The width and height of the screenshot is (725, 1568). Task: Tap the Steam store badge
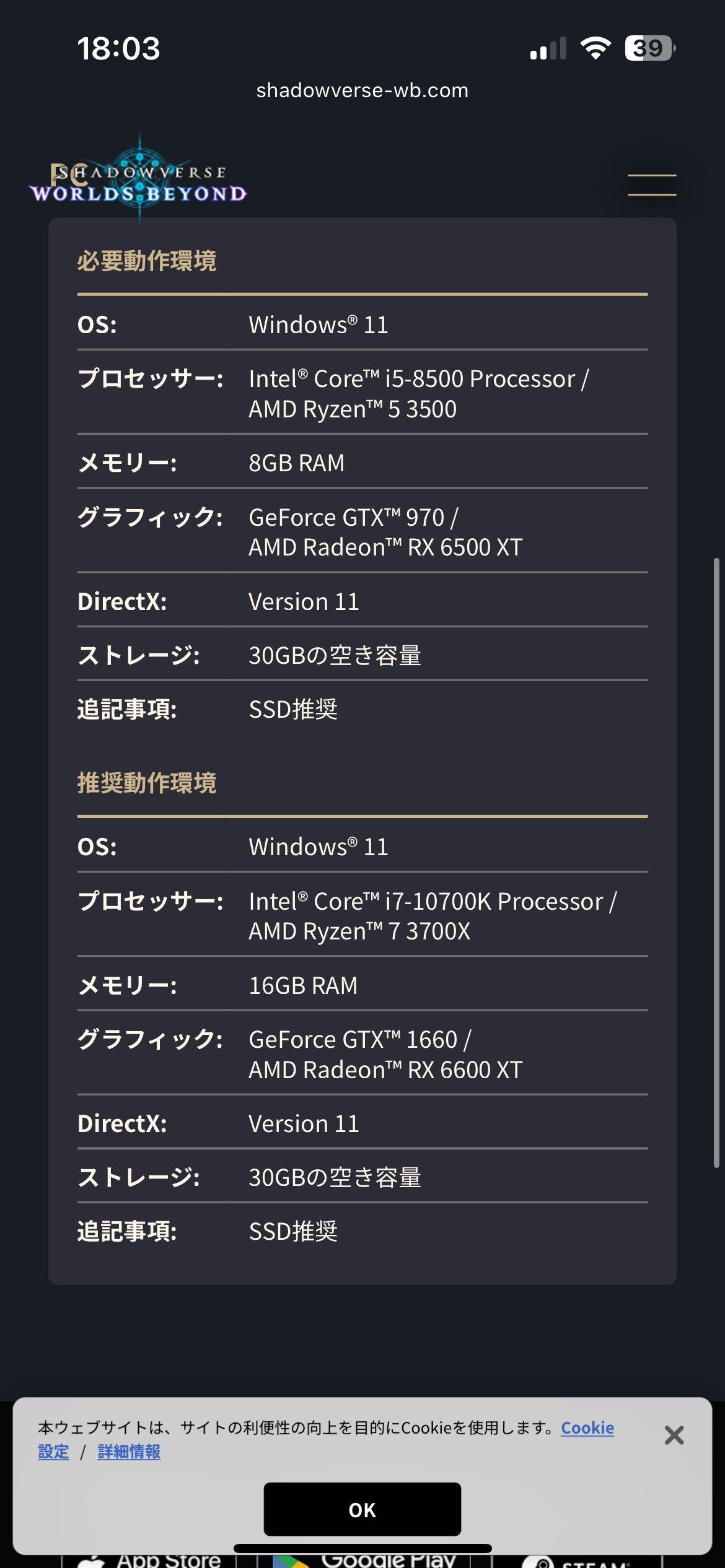pyautogui.click(x=582, y=1562)
